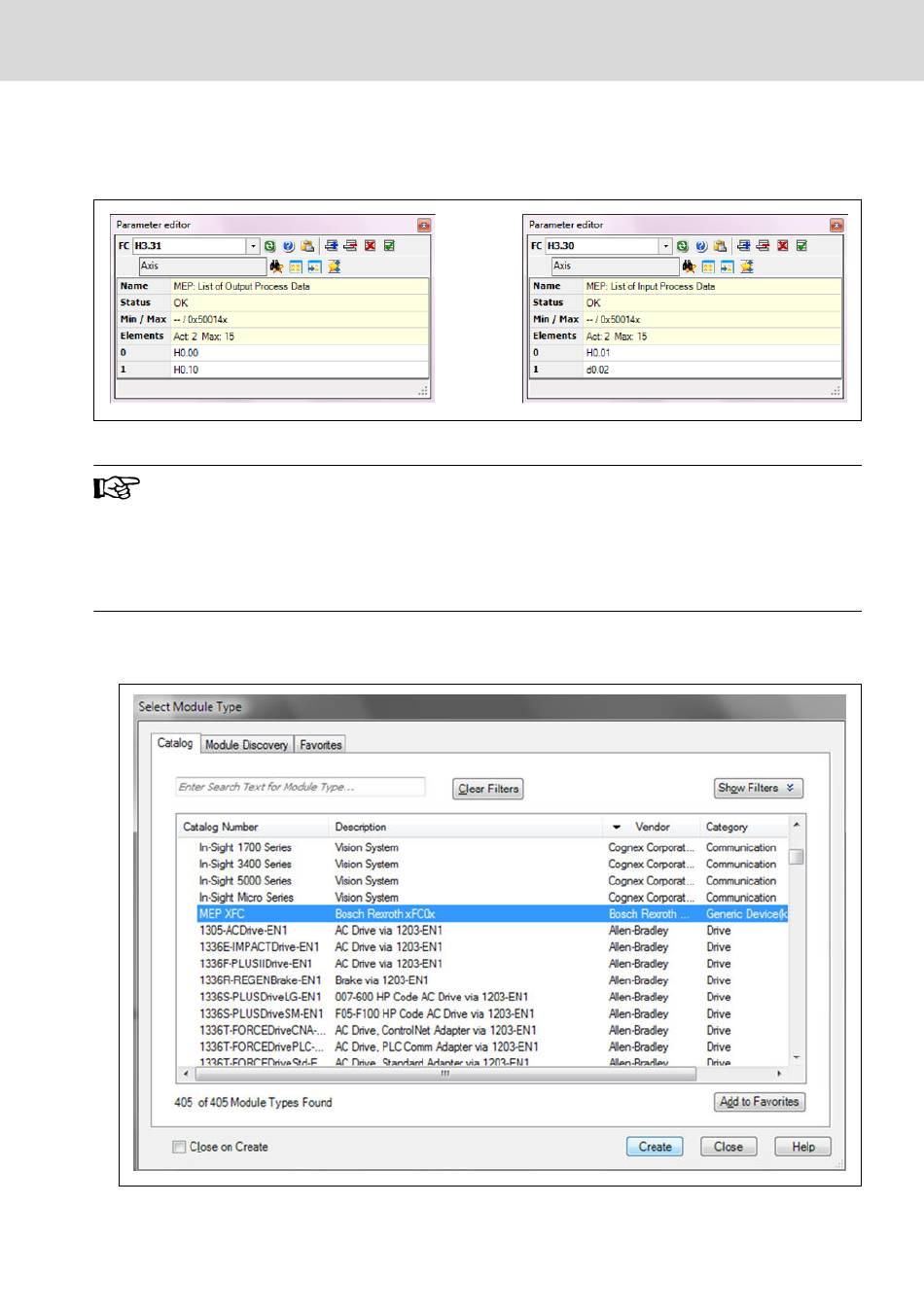Screen dimensions: 924x1311
Task: Sort by Catalog Number column header
Action: pyautogui.click(x=253, y=827)
